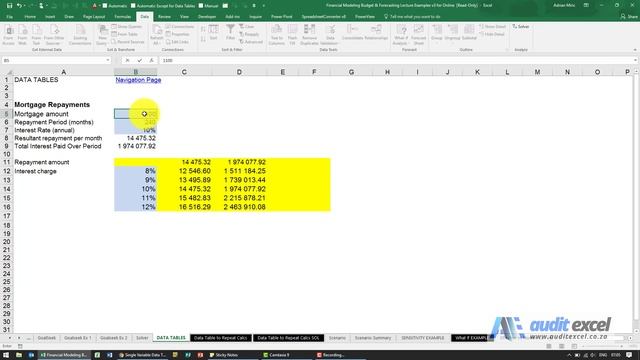
Task: Collapse the ribbon using the arrow
Action: (635, 50)
